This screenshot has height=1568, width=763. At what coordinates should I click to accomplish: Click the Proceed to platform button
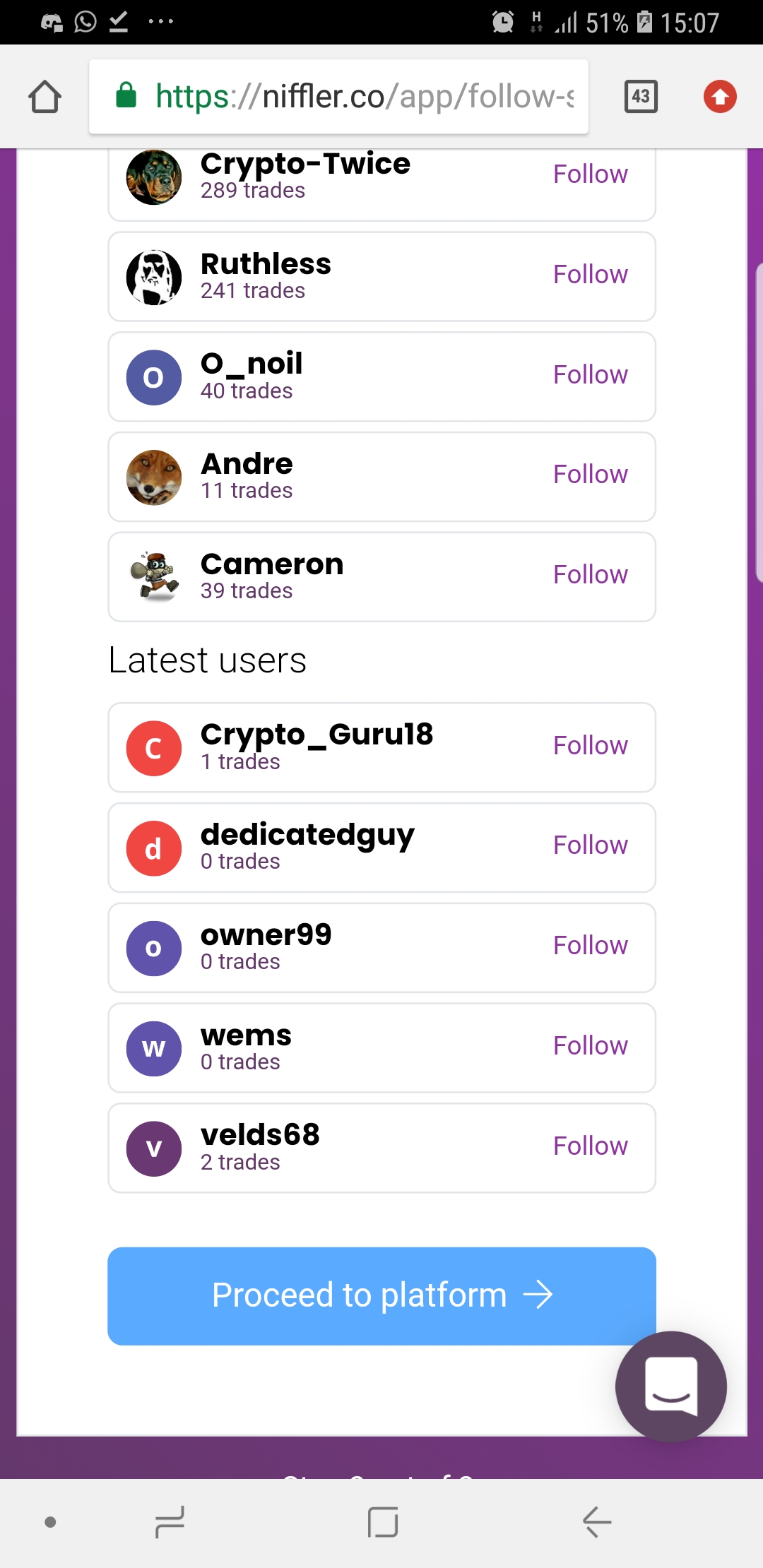(x=381, y=1295)
